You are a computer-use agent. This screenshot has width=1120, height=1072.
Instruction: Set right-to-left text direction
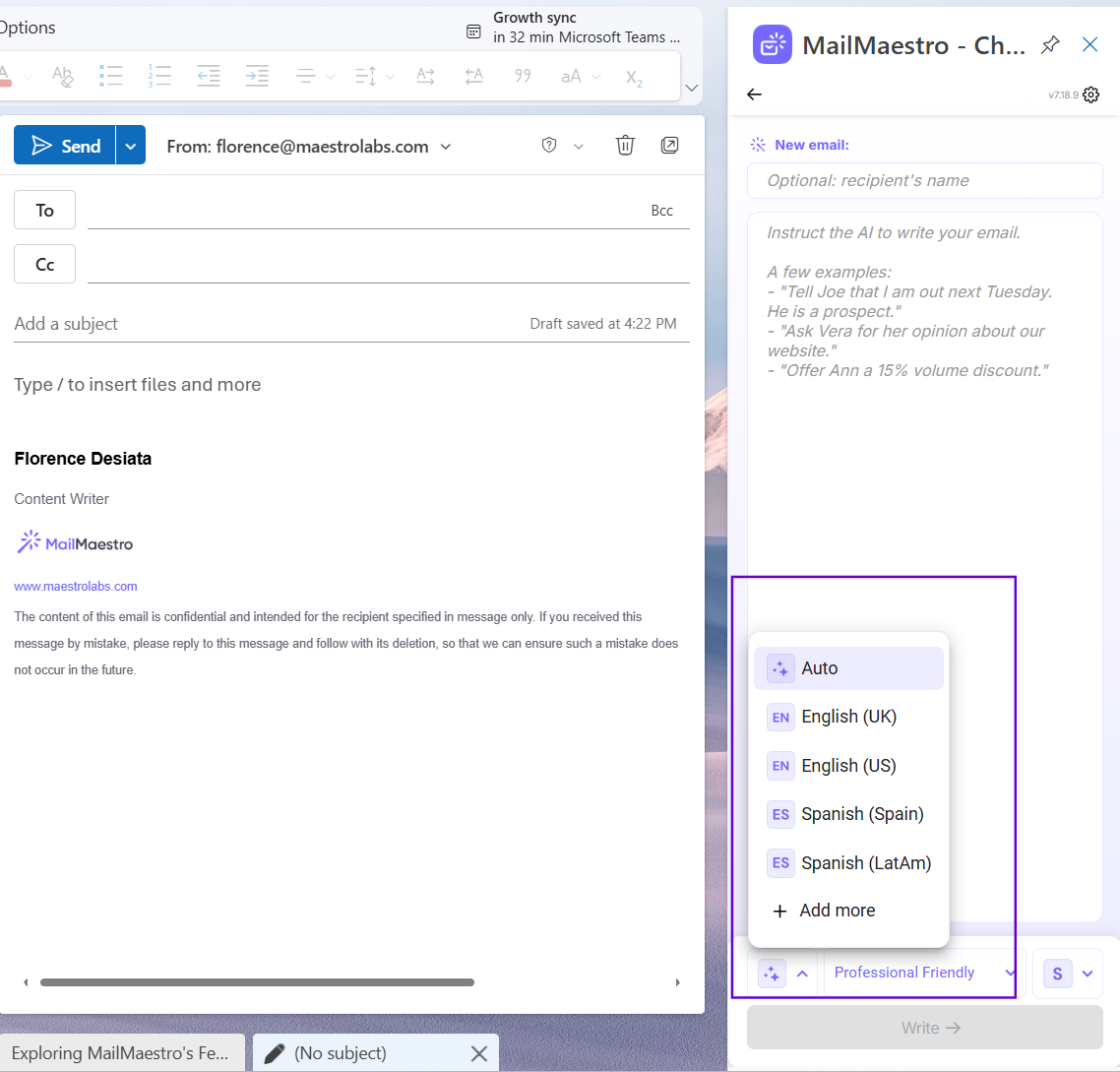click(474, 76)
